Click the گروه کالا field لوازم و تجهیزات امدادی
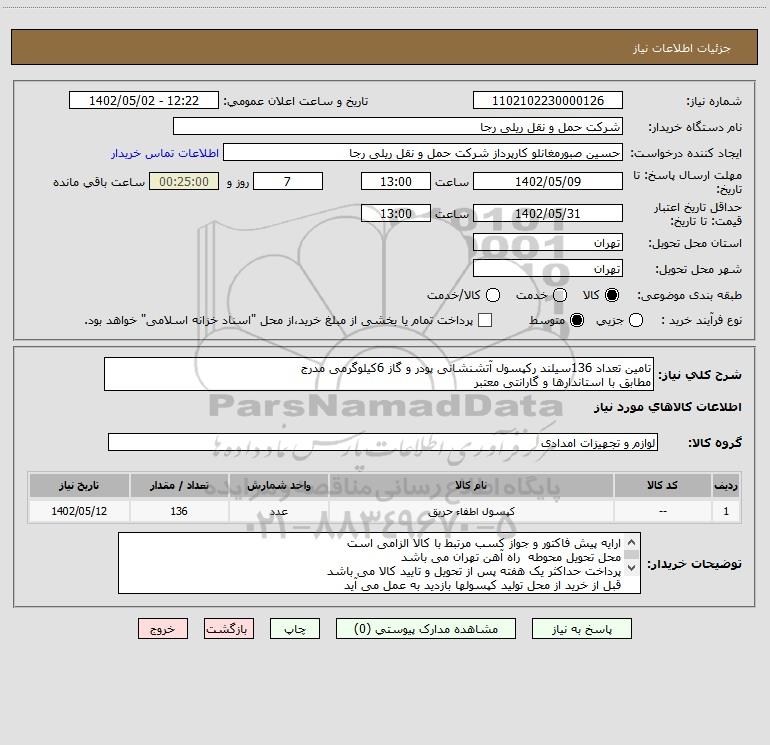 (383, 442)
